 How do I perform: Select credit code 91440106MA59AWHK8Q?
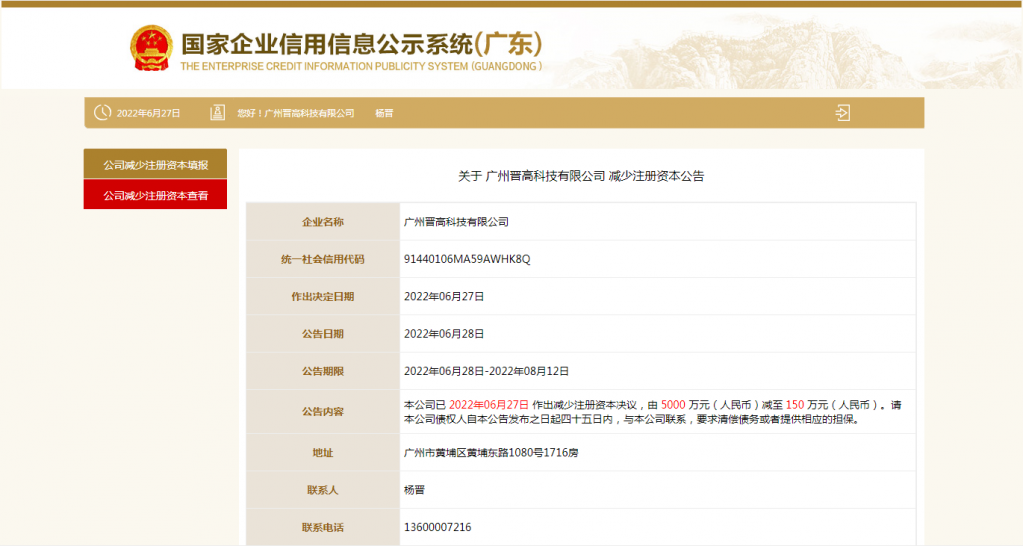coord(467,259)
